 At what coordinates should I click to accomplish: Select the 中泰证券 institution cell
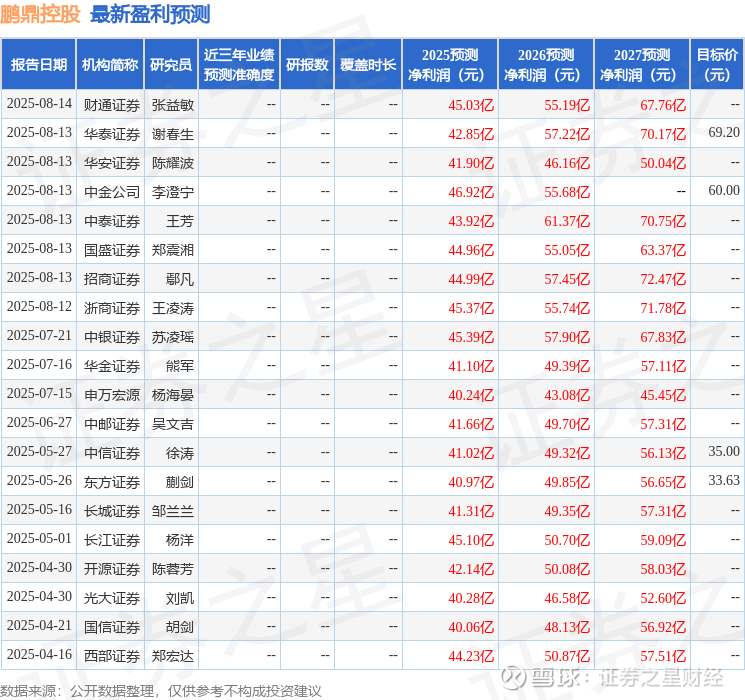tap(112, 221)
